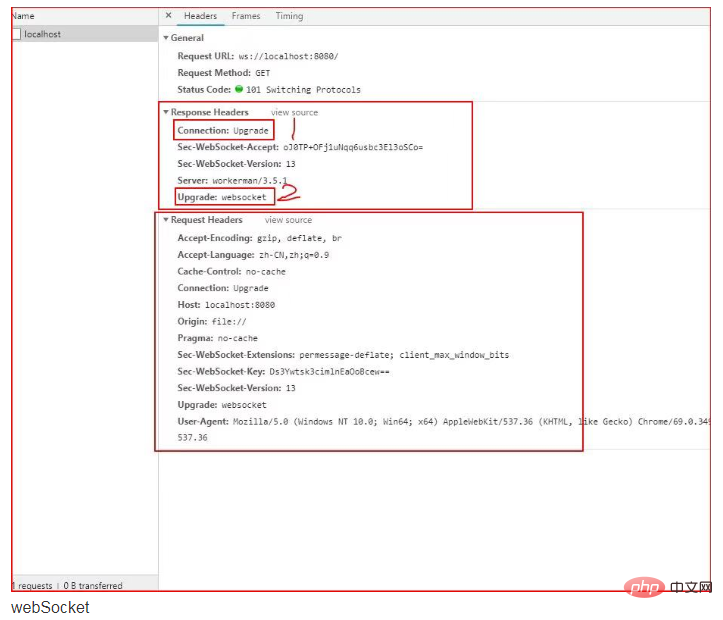This screenshot has height=620, width=723.
Task: Click view source beside Request Headers
Action: 288,220
